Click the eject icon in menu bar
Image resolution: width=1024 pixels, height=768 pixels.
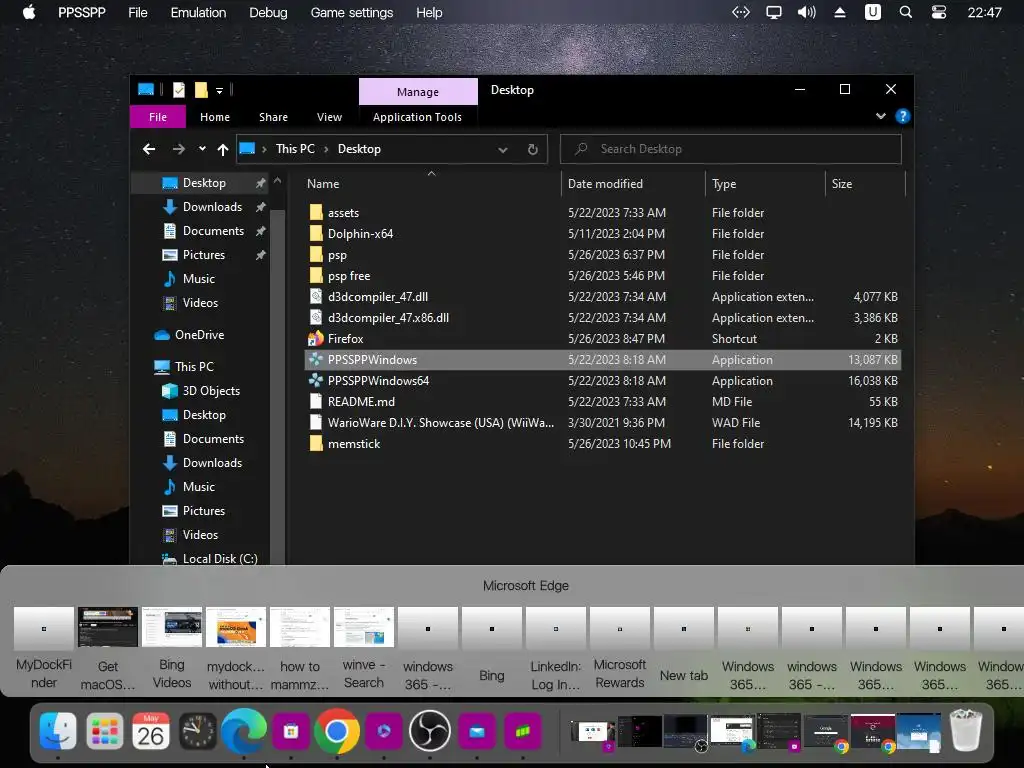(x=840, y=12)
